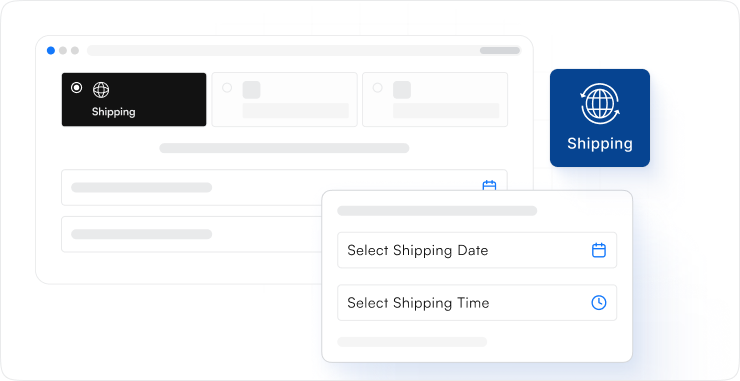This screenshot has height=381, width=740.
Task: Open the Select Shipping Date field
Action: (x=477, y=250)
